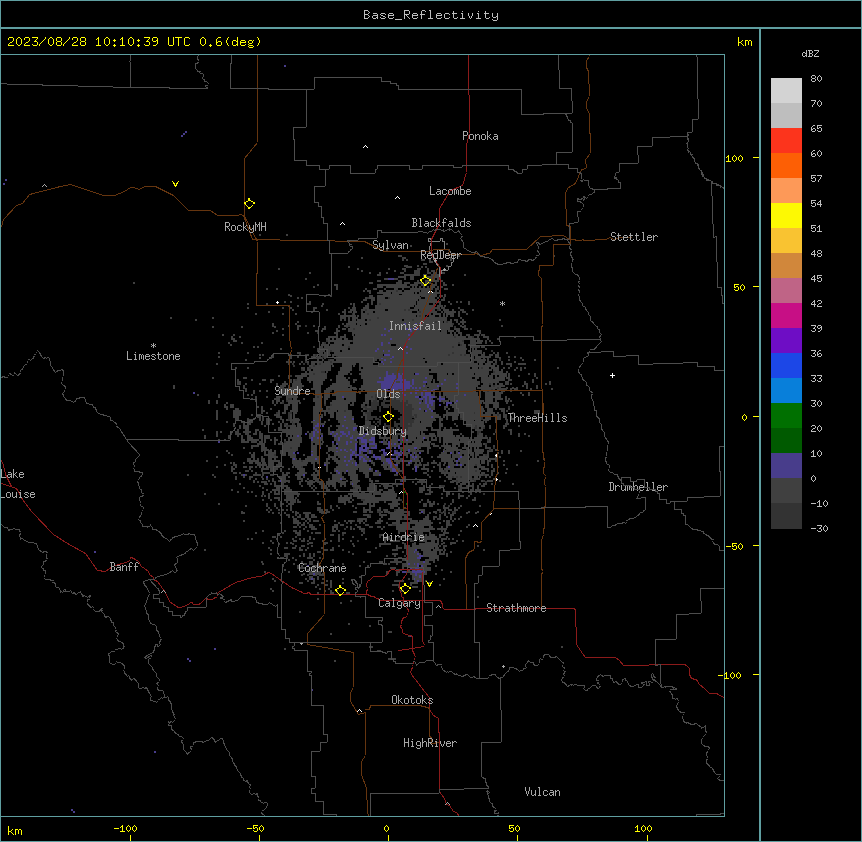The height and width of the screenshot is (842, 862).
Task: Click the yellow diamond marker below Cochrane
Action: click(x=340, y=591)
